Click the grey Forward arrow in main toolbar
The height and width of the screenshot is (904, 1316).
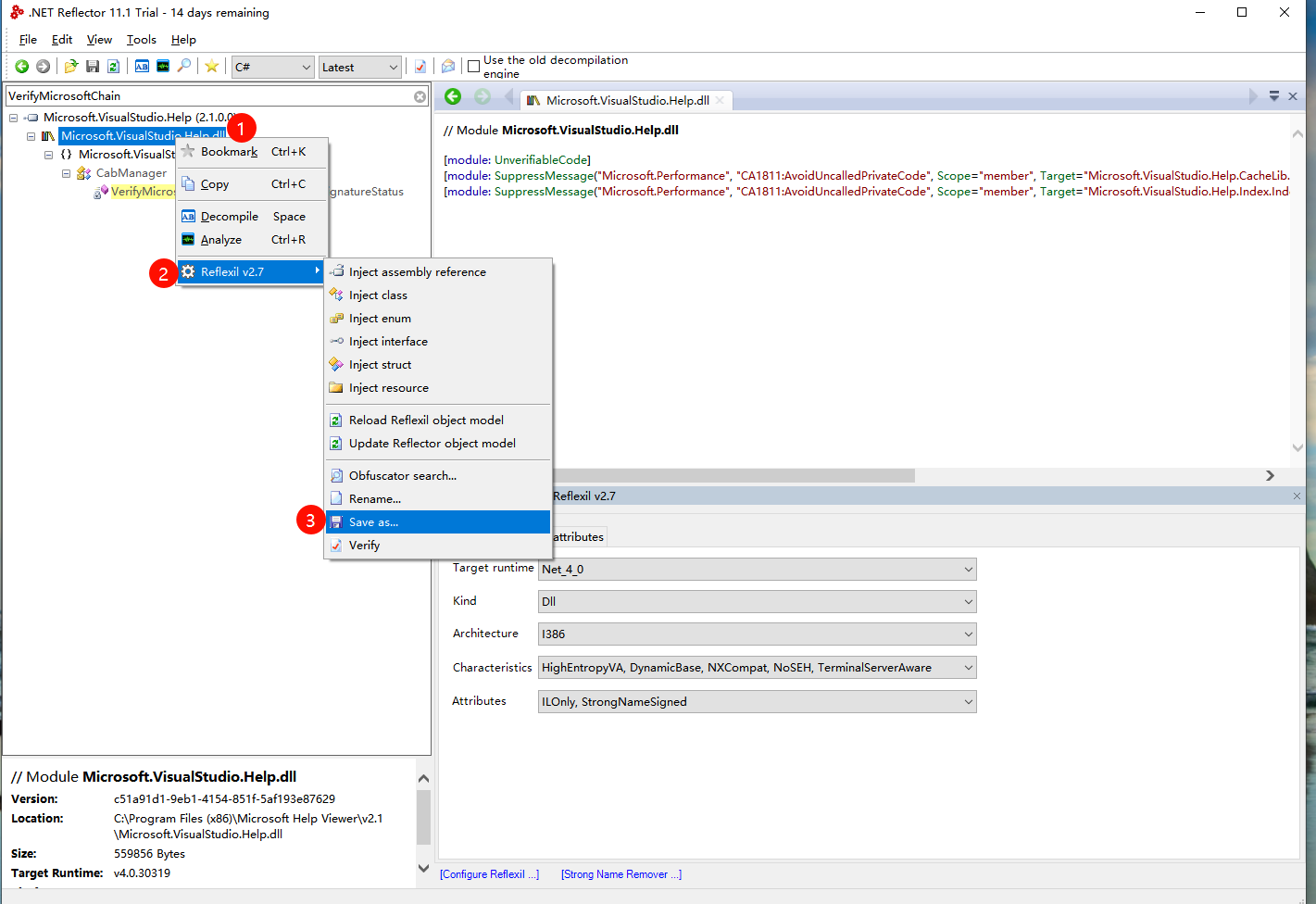(43, 67)
